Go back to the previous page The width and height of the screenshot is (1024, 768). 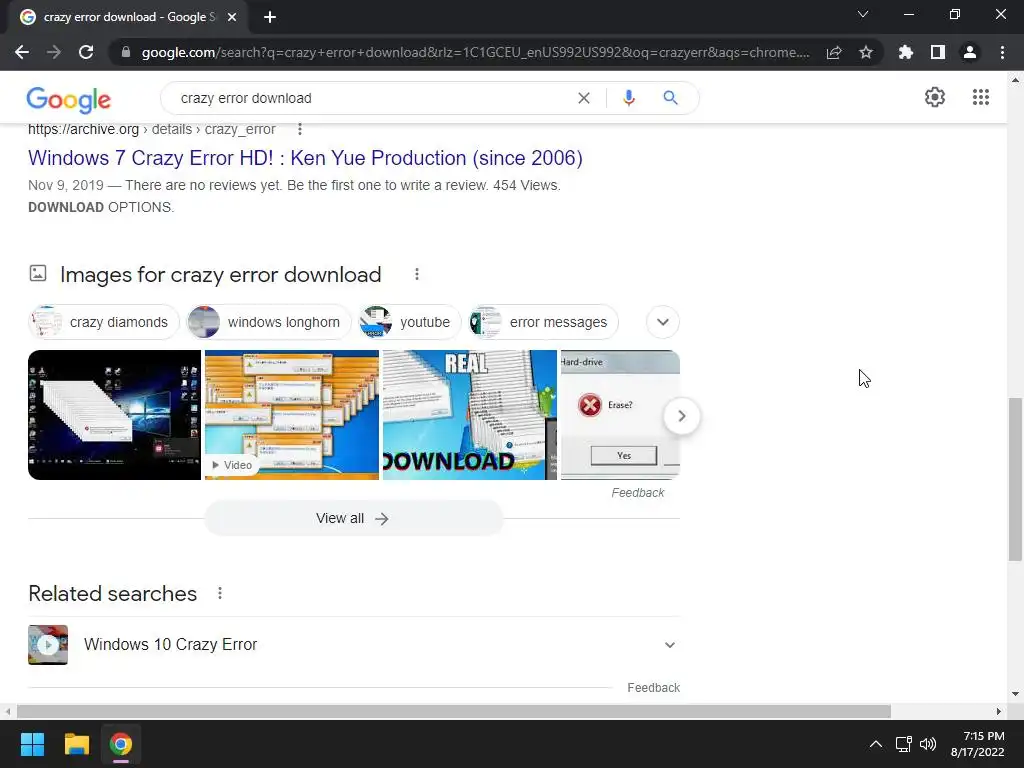pyautogui.click(x=22, y=52)
